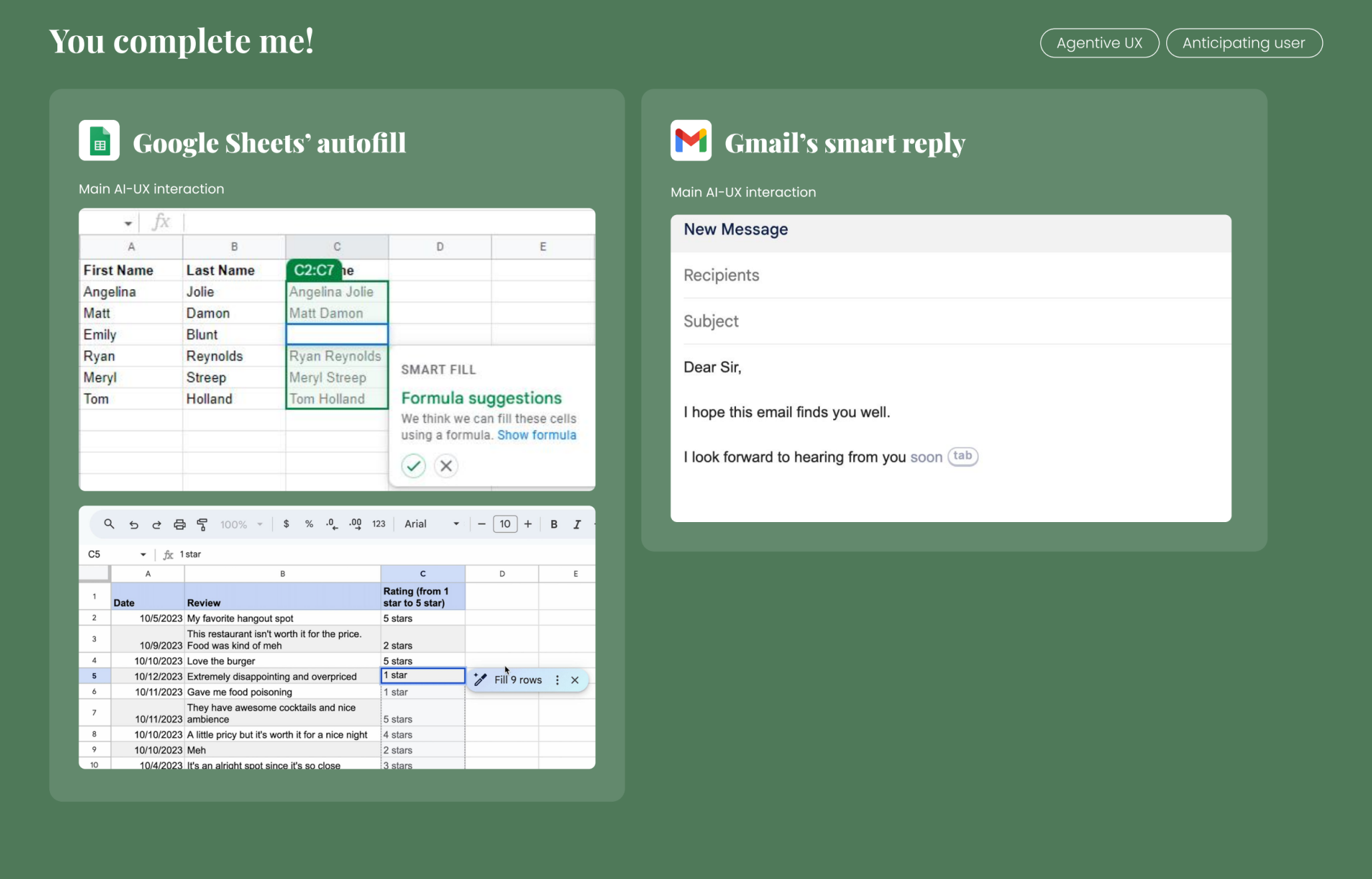The height and width of the screenshot is (879, 1372).
Task: Select the paint format roller icon
Action: pyautogui.click(x=202, y=524)
